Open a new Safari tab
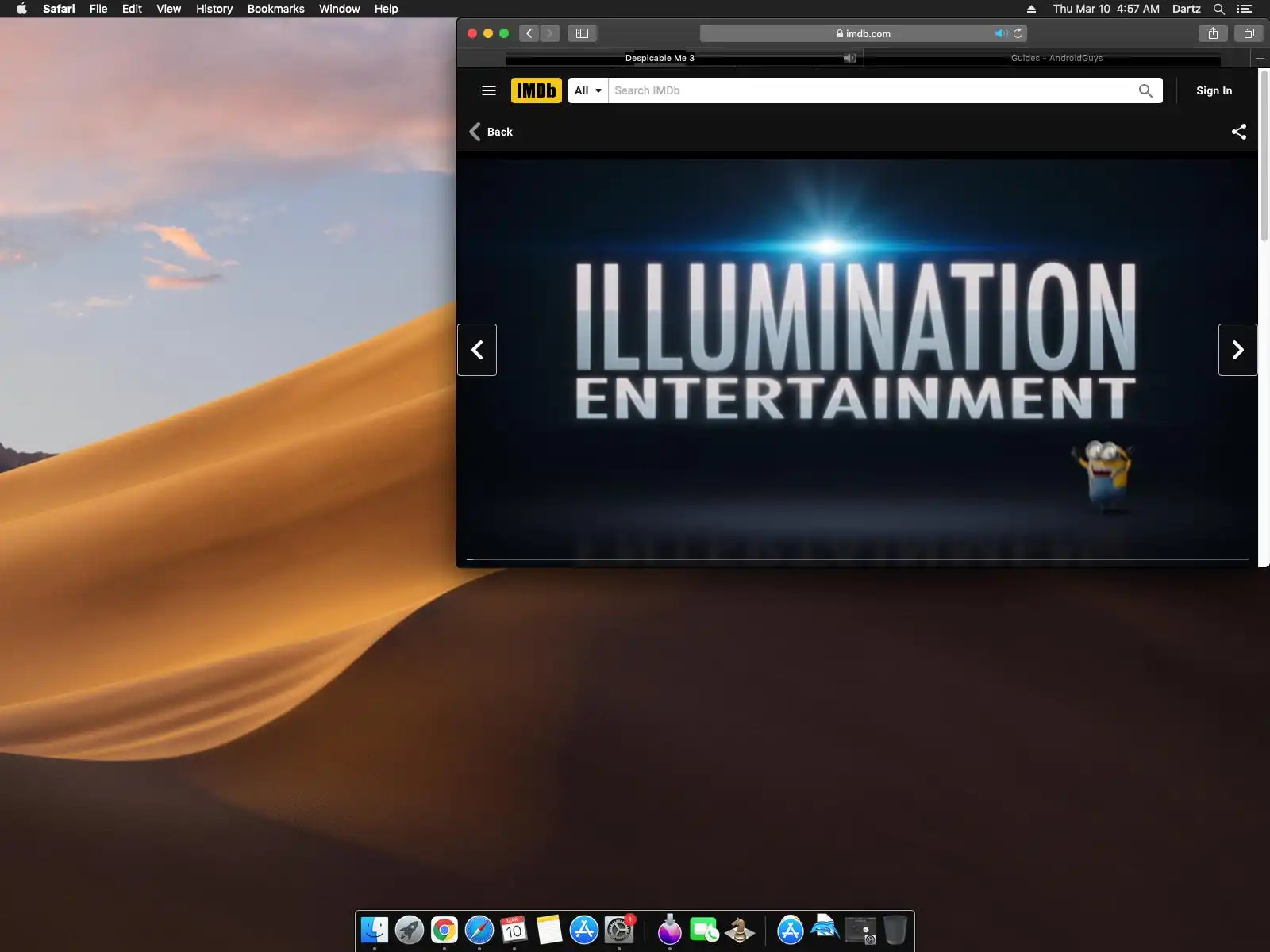Image resolution: width=1270 pixels, height=952 pixels. [1260, 58]
